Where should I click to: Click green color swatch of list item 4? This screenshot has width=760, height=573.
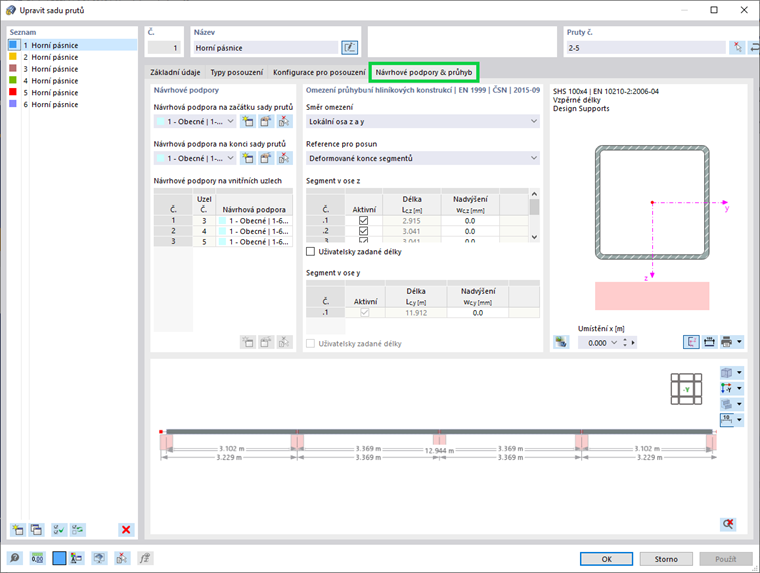tap(13, 80)
